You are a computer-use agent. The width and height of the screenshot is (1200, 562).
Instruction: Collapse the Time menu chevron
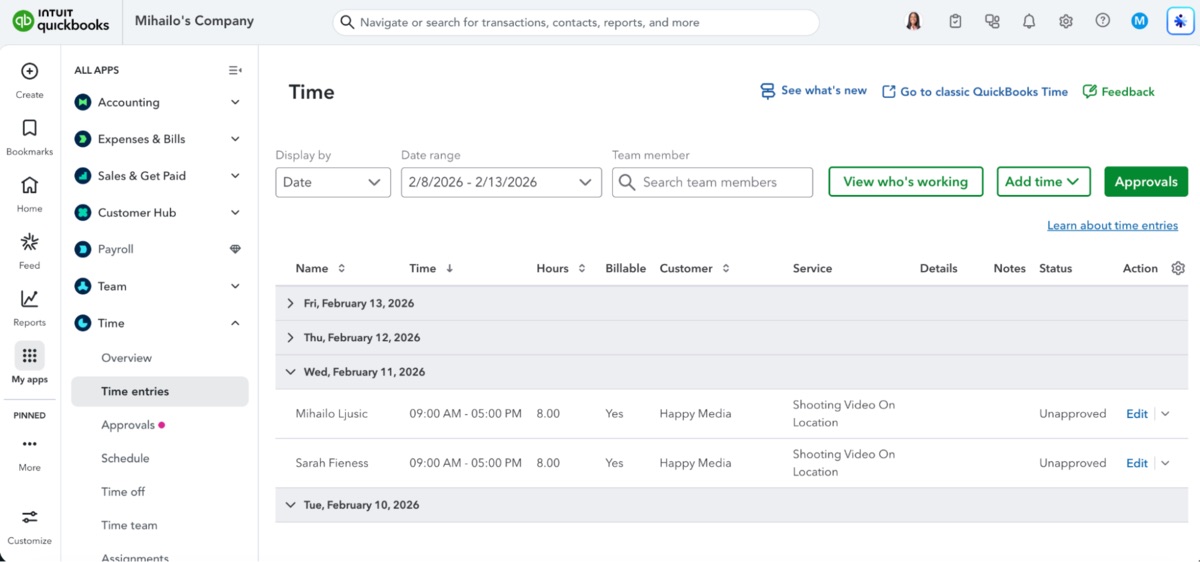235,323
